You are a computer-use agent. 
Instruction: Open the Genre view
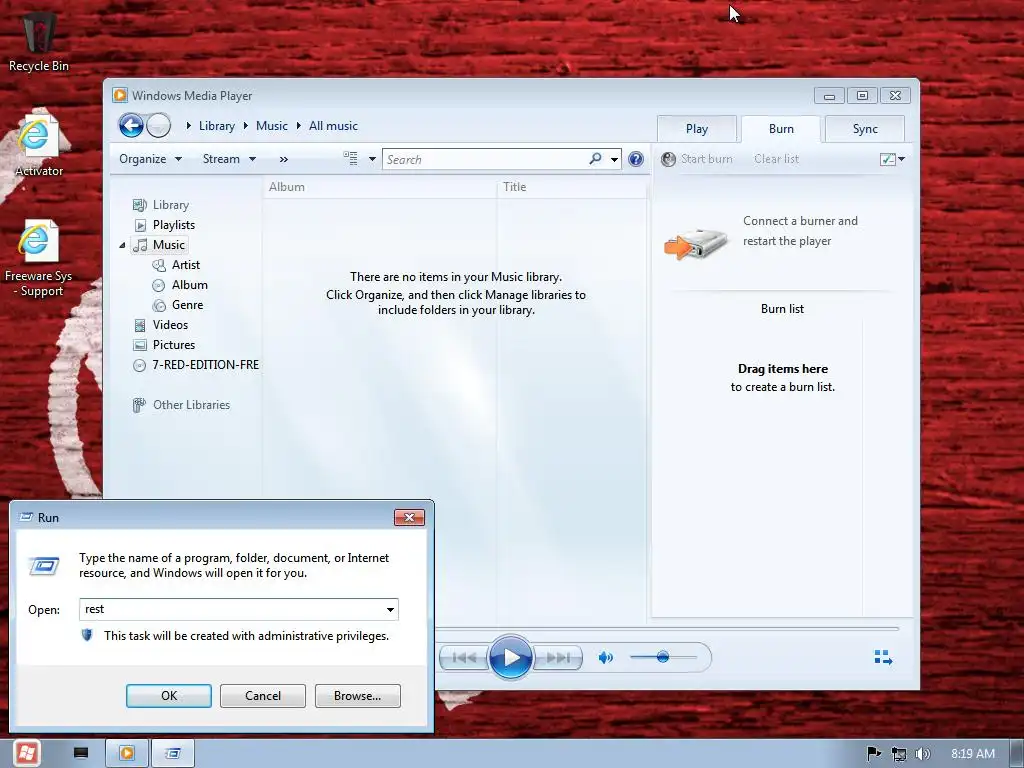[187, 305]
